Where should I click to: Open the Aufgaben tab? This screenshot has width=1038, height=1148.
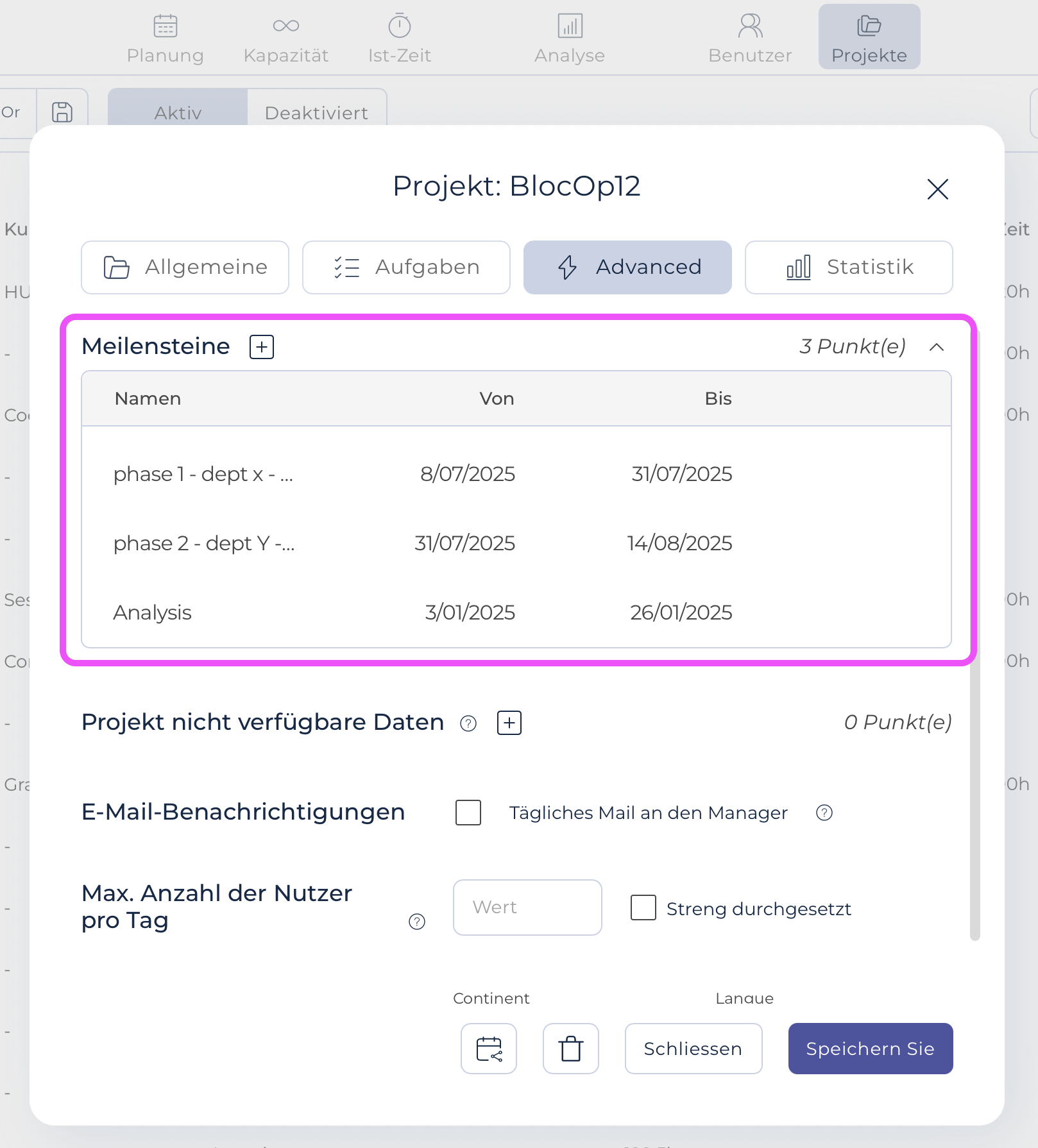pos(406,267)
